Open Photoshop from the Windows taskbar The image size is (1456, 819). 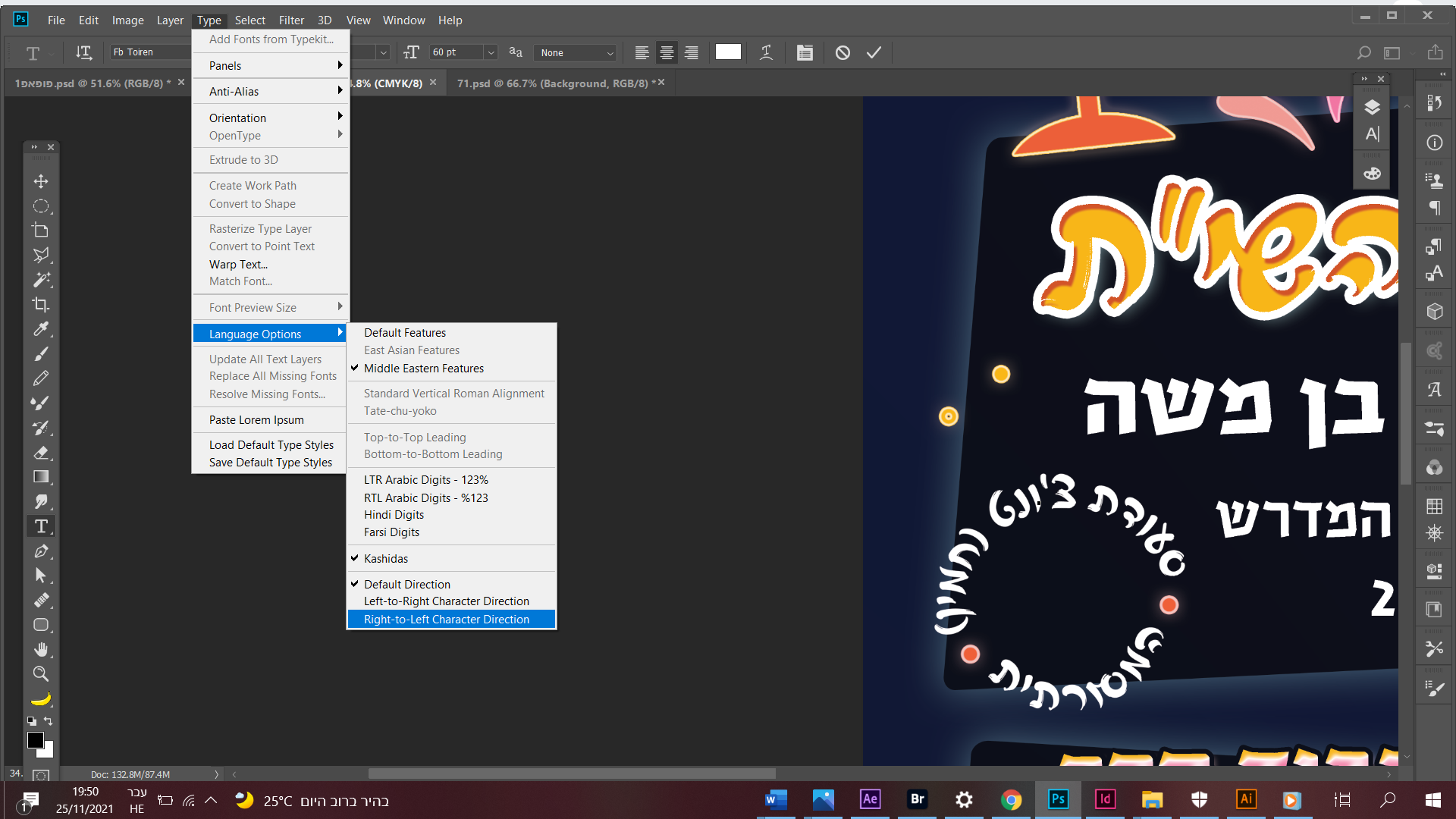[1058, 799]
